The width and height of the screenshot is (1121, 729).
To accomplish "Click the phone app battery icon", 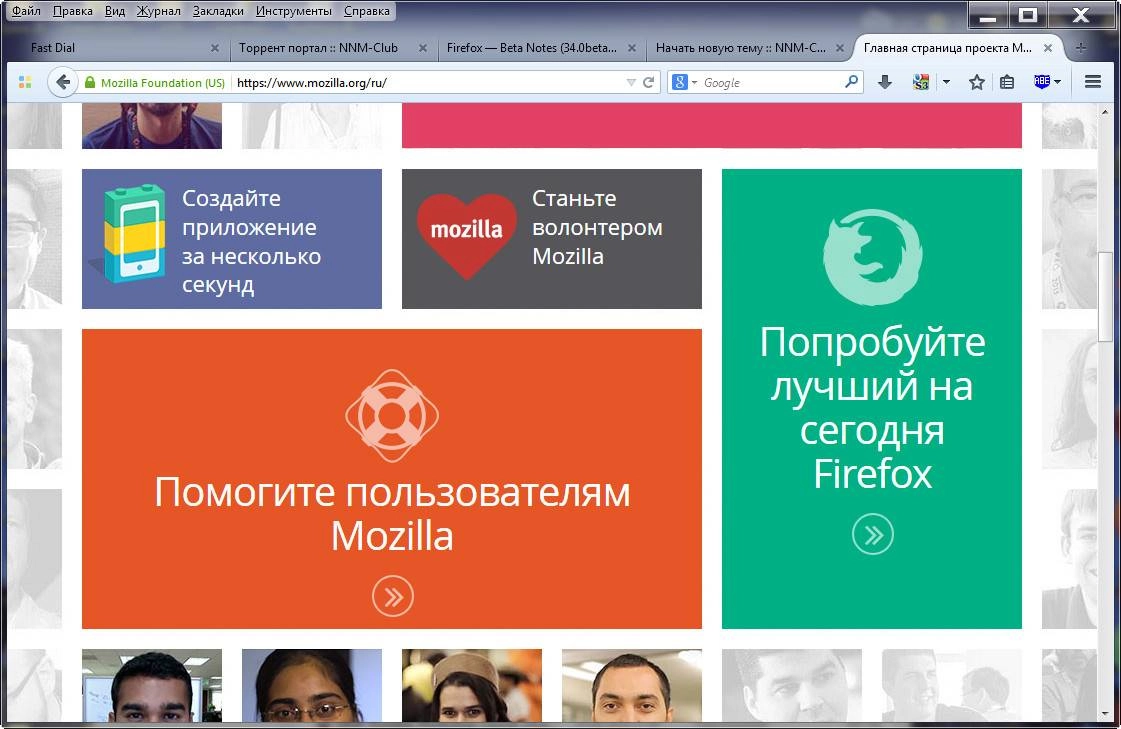I will coord(135,234).
